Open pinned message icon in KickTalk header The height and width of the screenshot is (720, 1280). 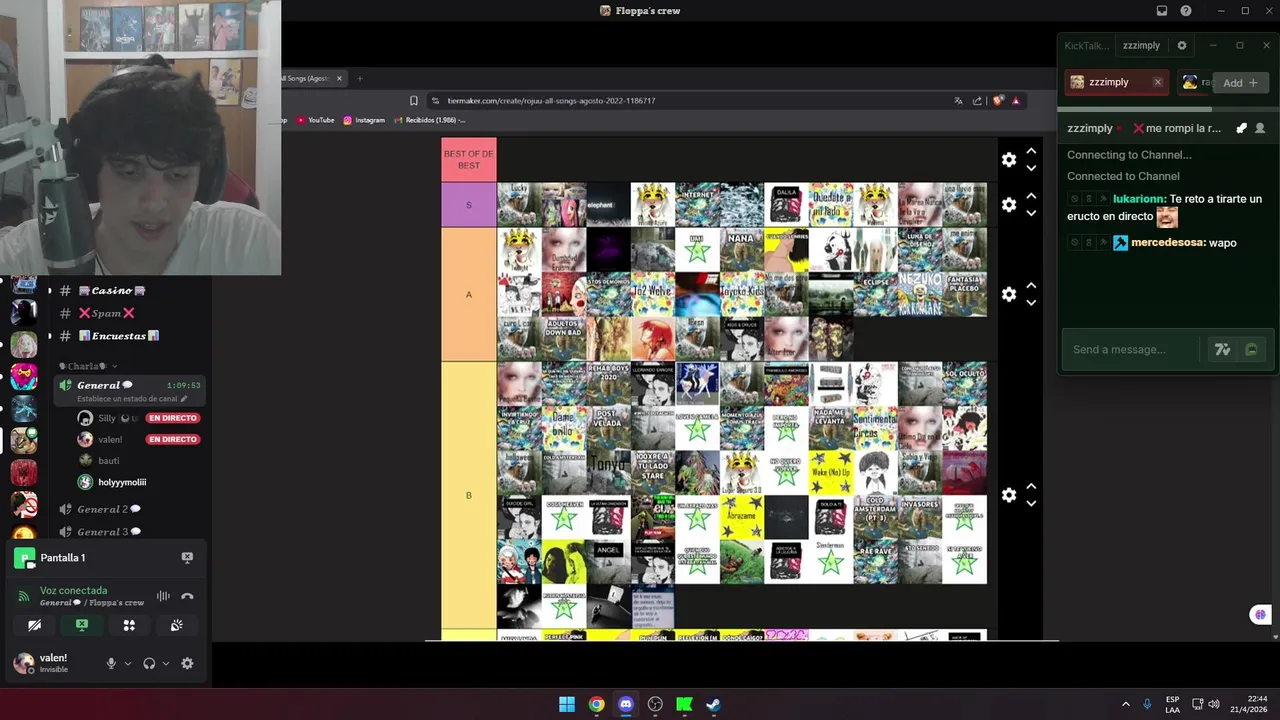[1241, 128]
